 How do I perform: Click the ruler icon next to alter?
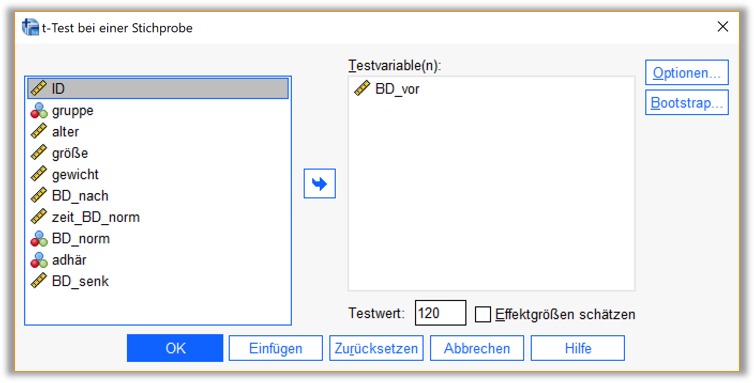point(39,131)
